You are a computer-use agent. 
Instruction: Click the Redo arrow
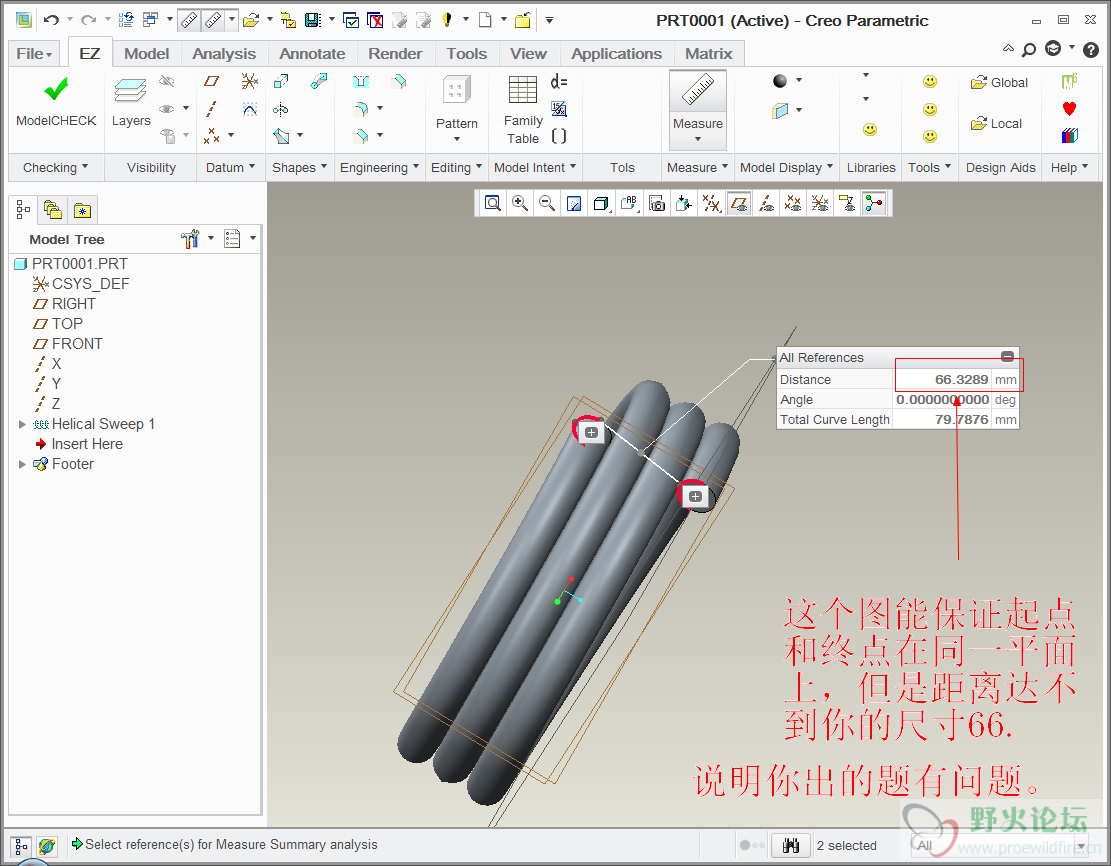point(88,20)
